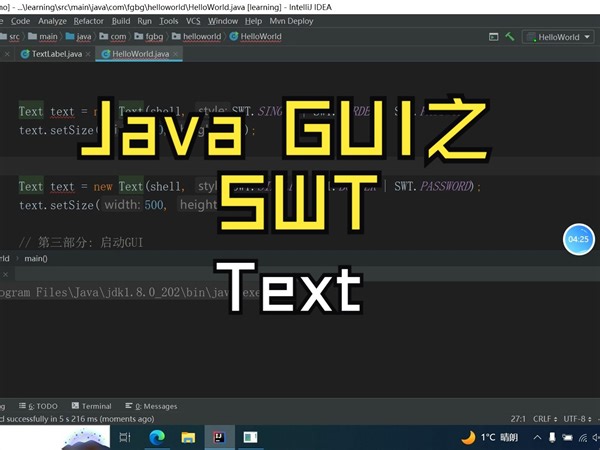
Task: Open the HelloWorld run configuration dropdown
Action: click(558, 37)
